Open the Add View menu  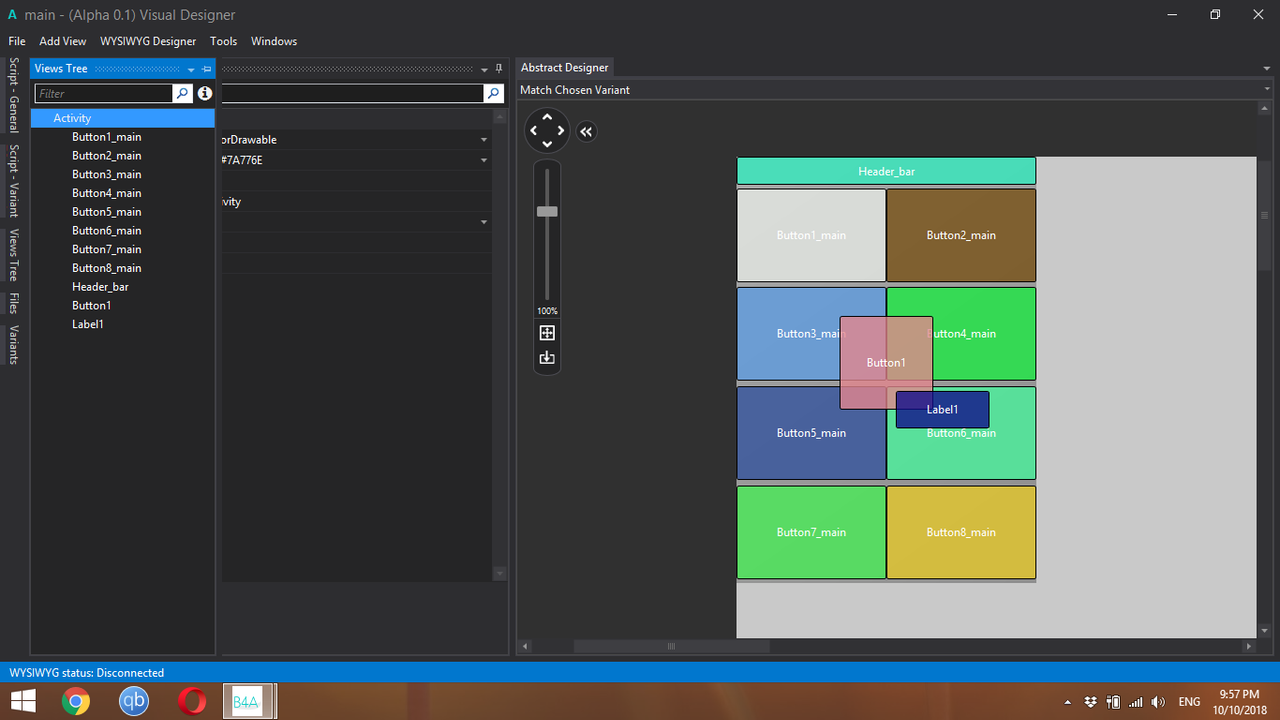63,41
